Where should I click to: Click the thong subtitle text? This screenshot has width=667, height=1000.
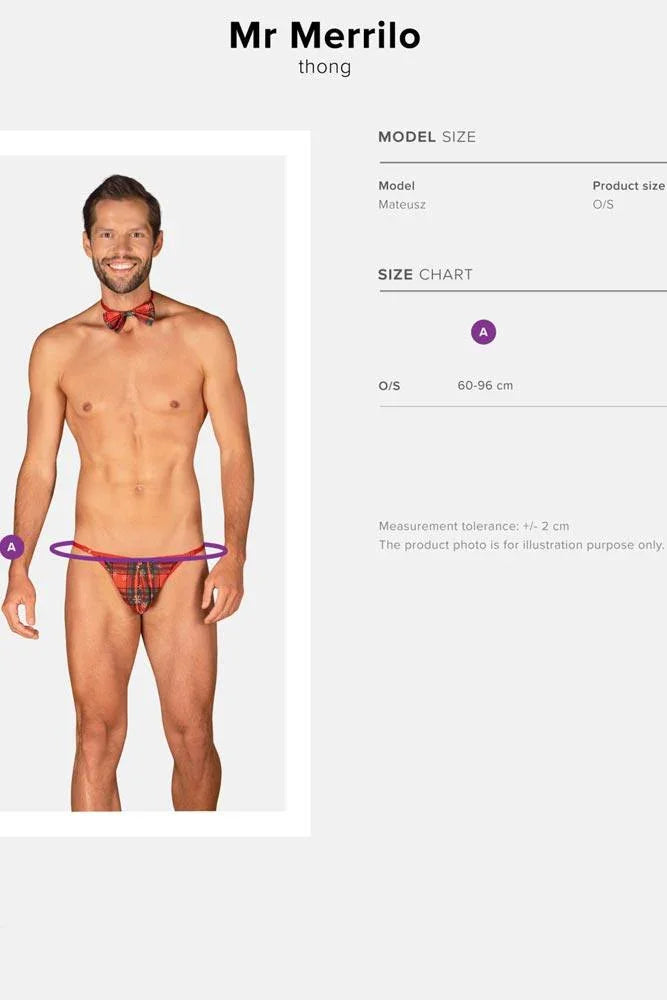tap(325, 67)
